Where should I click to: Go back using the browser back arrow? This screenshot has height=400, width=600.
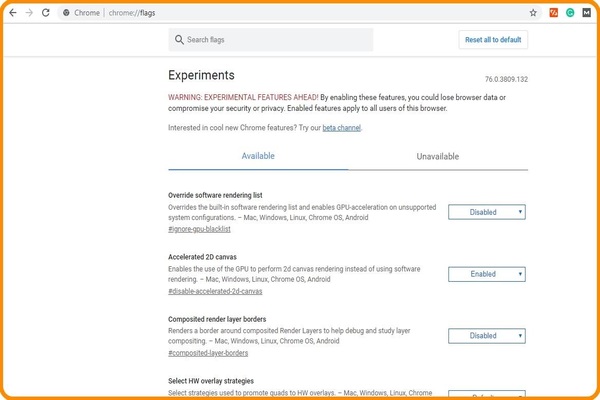point(13,13)
